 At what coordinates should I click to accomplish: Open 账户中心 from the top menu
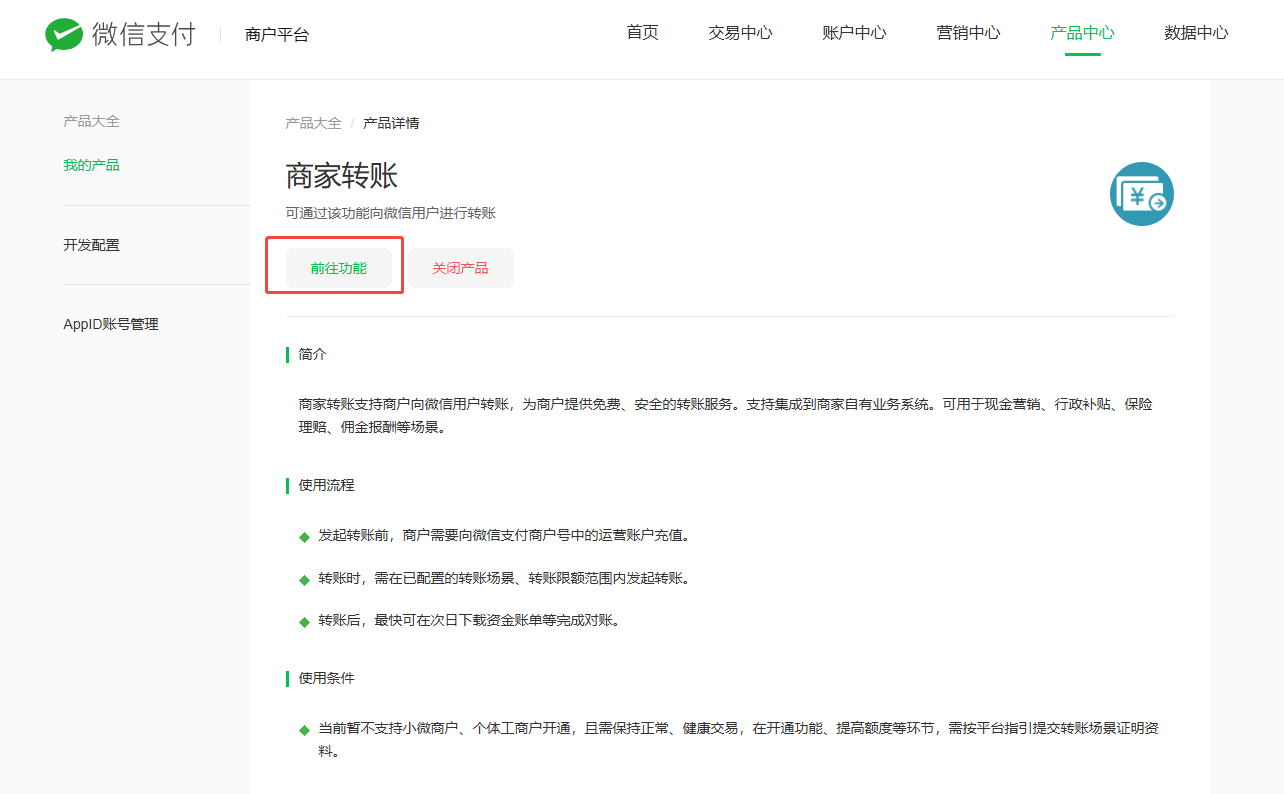(x=854, y=33)
